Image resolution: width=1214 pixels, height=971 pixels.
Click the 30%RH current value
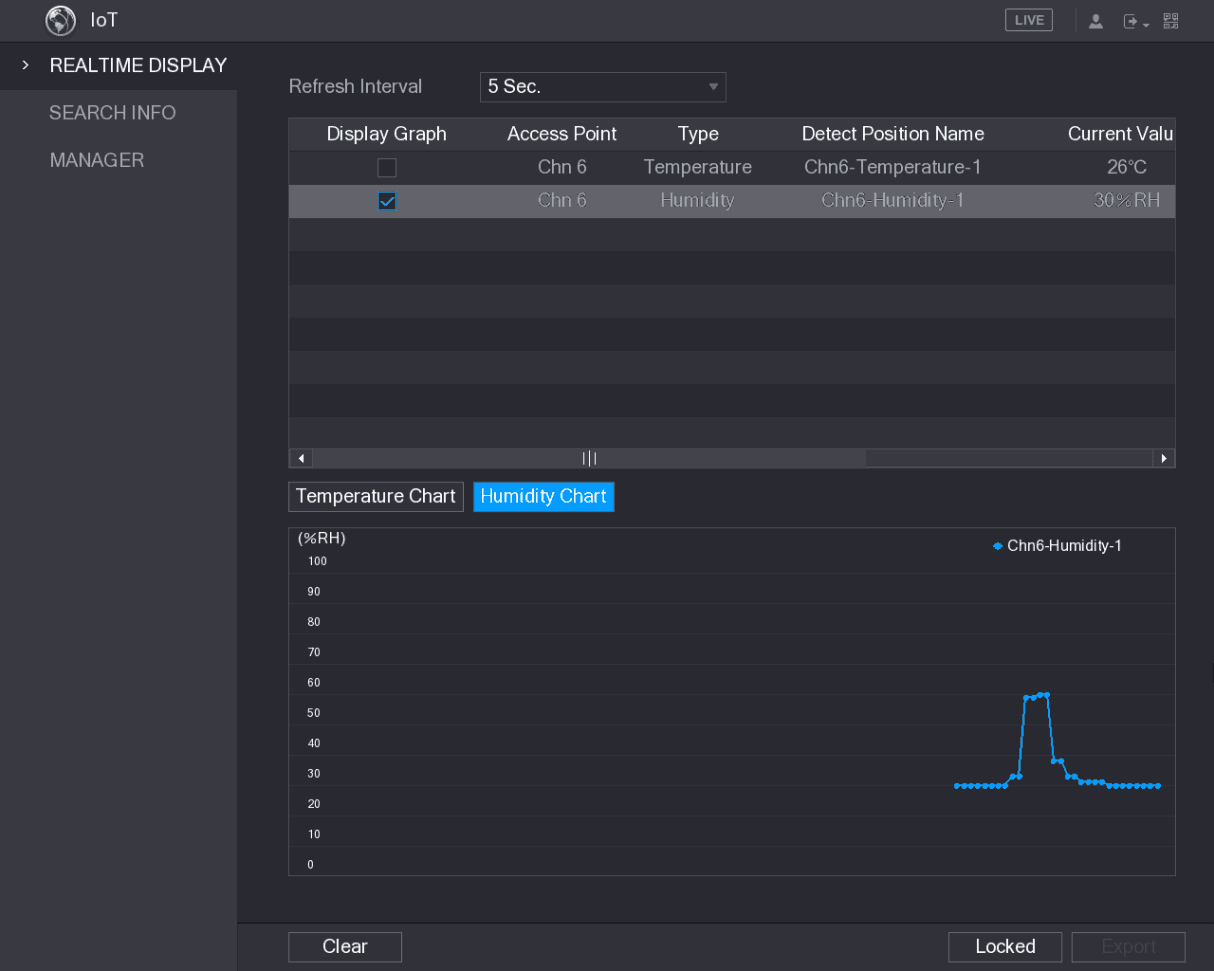tap(1127, 200)
